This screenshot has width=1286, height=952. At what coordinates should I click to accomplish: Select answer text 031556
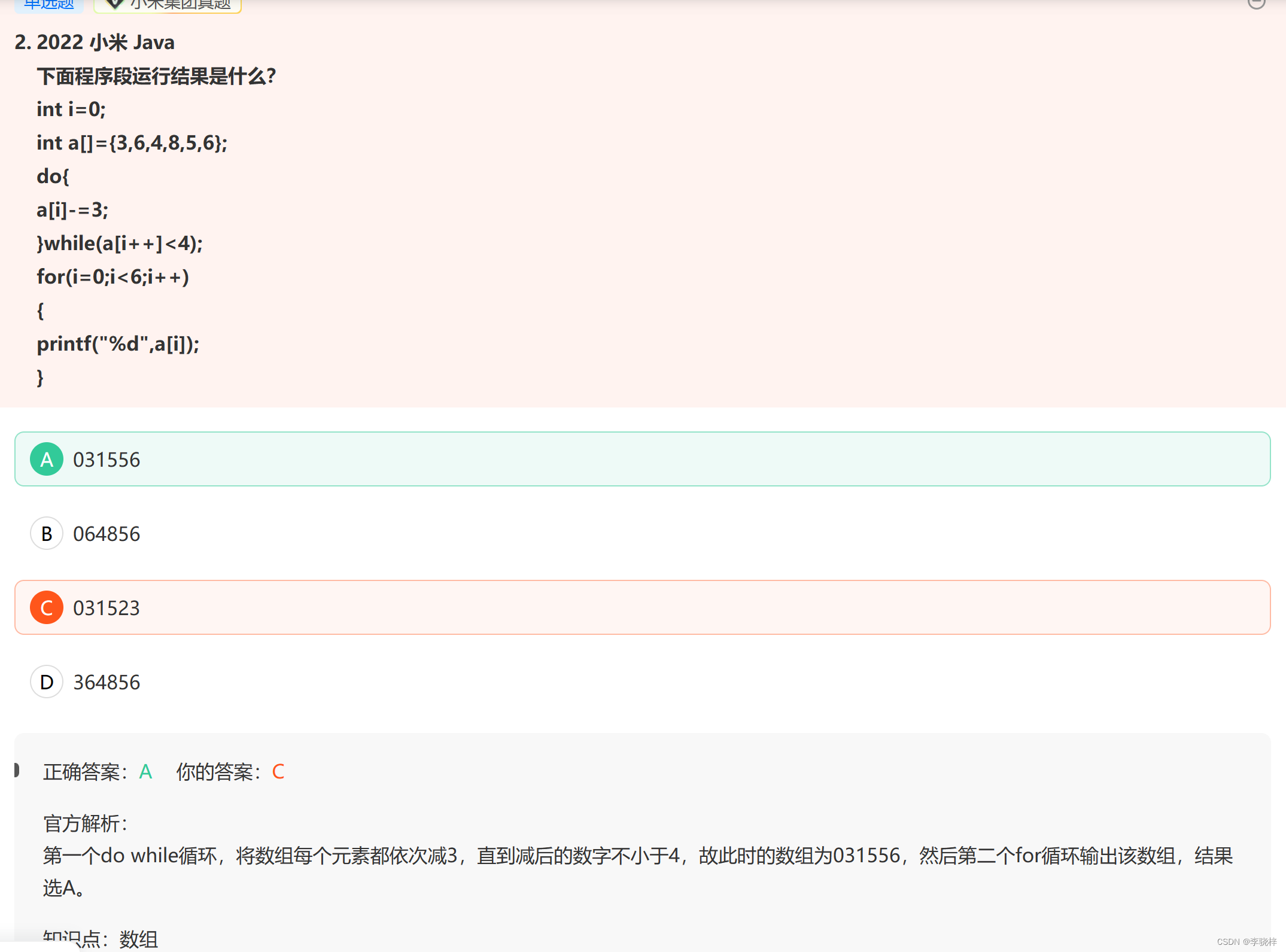(107, 460)
